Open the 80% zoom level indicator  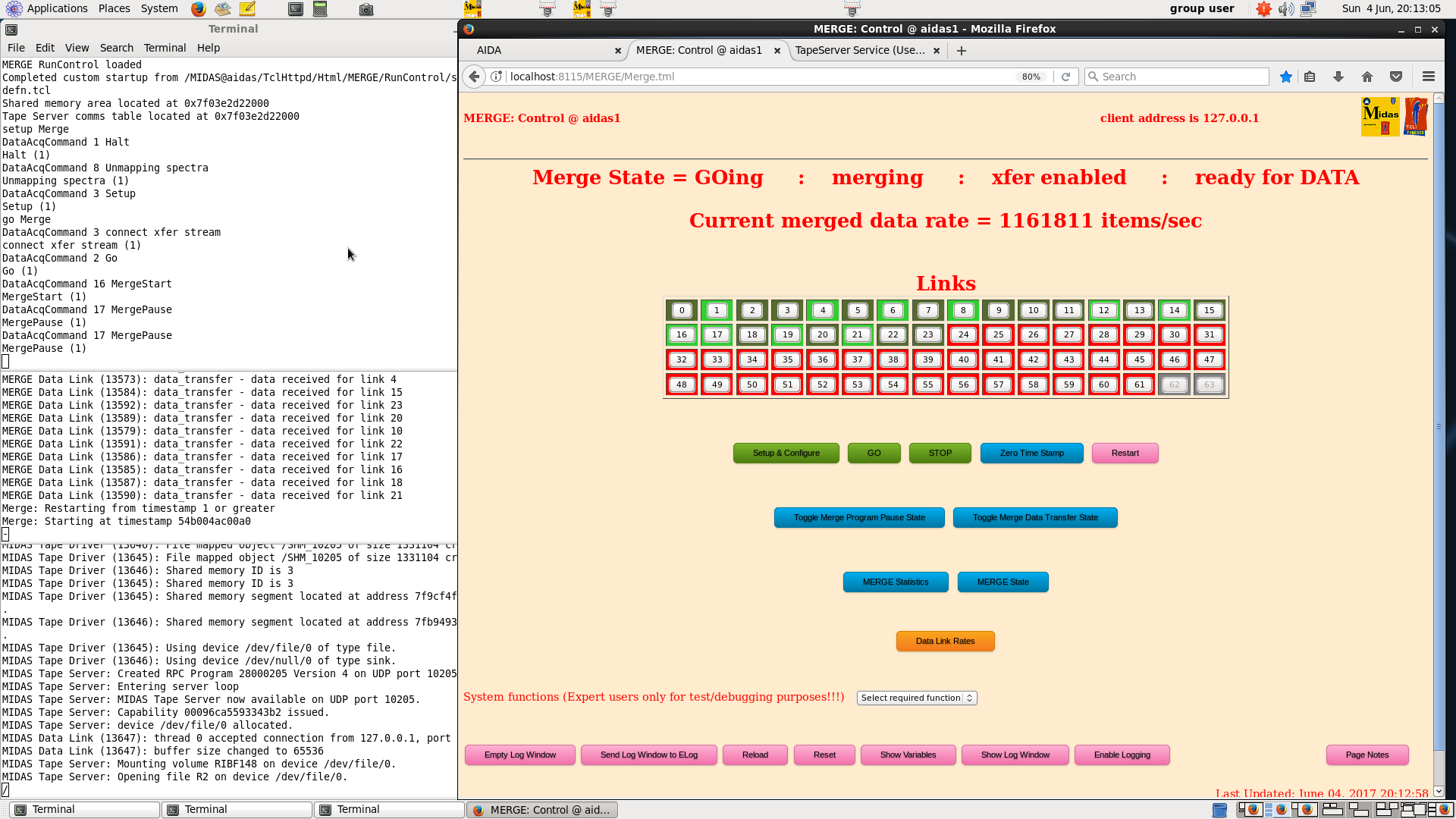[1031, 77]
